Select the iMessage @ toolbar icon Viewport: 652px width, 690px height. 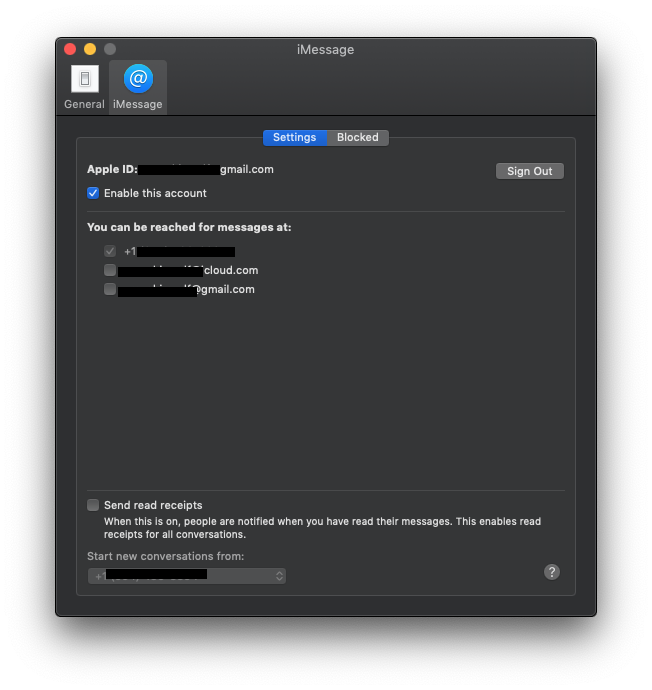tap(138, 87)
